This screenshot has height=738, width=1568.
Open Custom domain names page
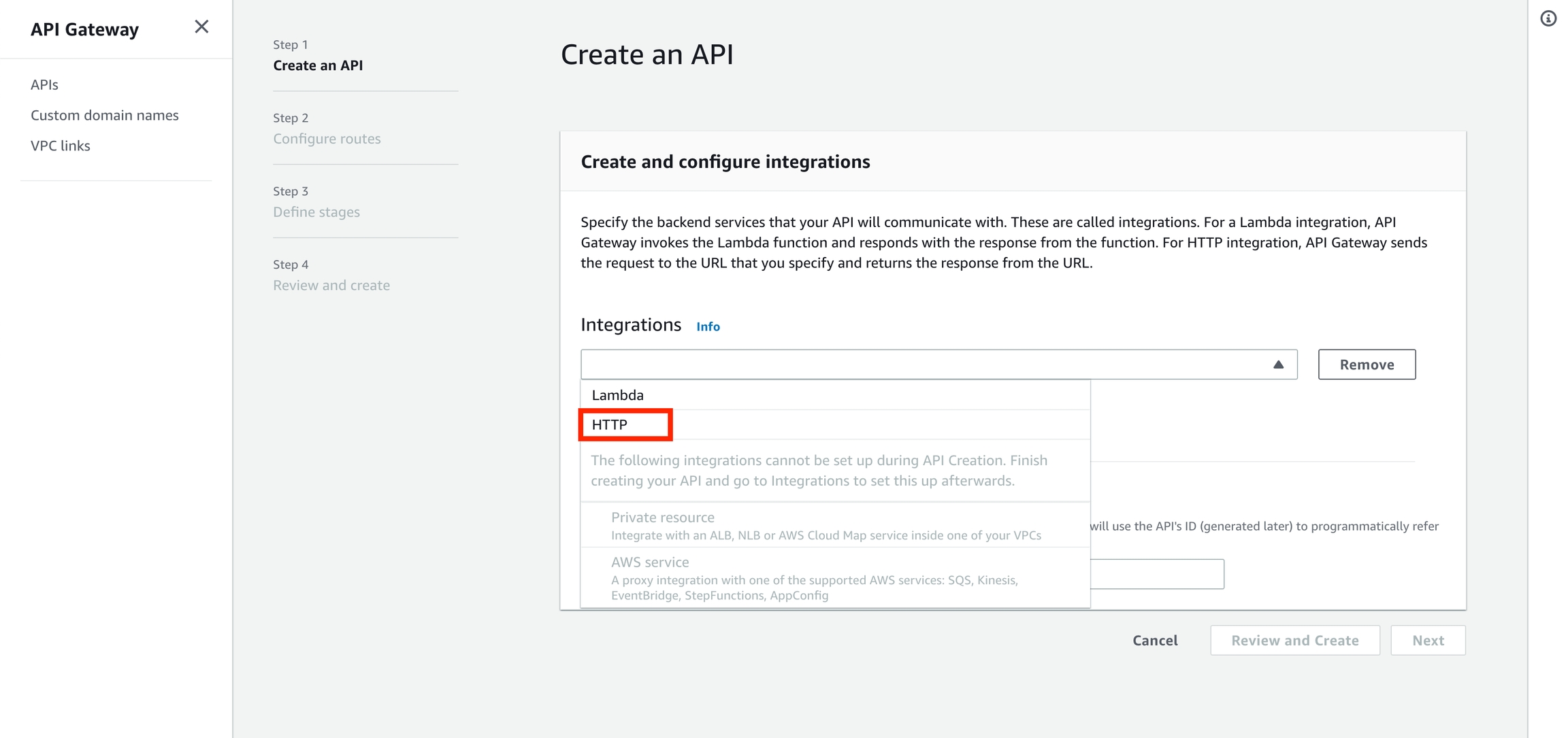[105, 116]
